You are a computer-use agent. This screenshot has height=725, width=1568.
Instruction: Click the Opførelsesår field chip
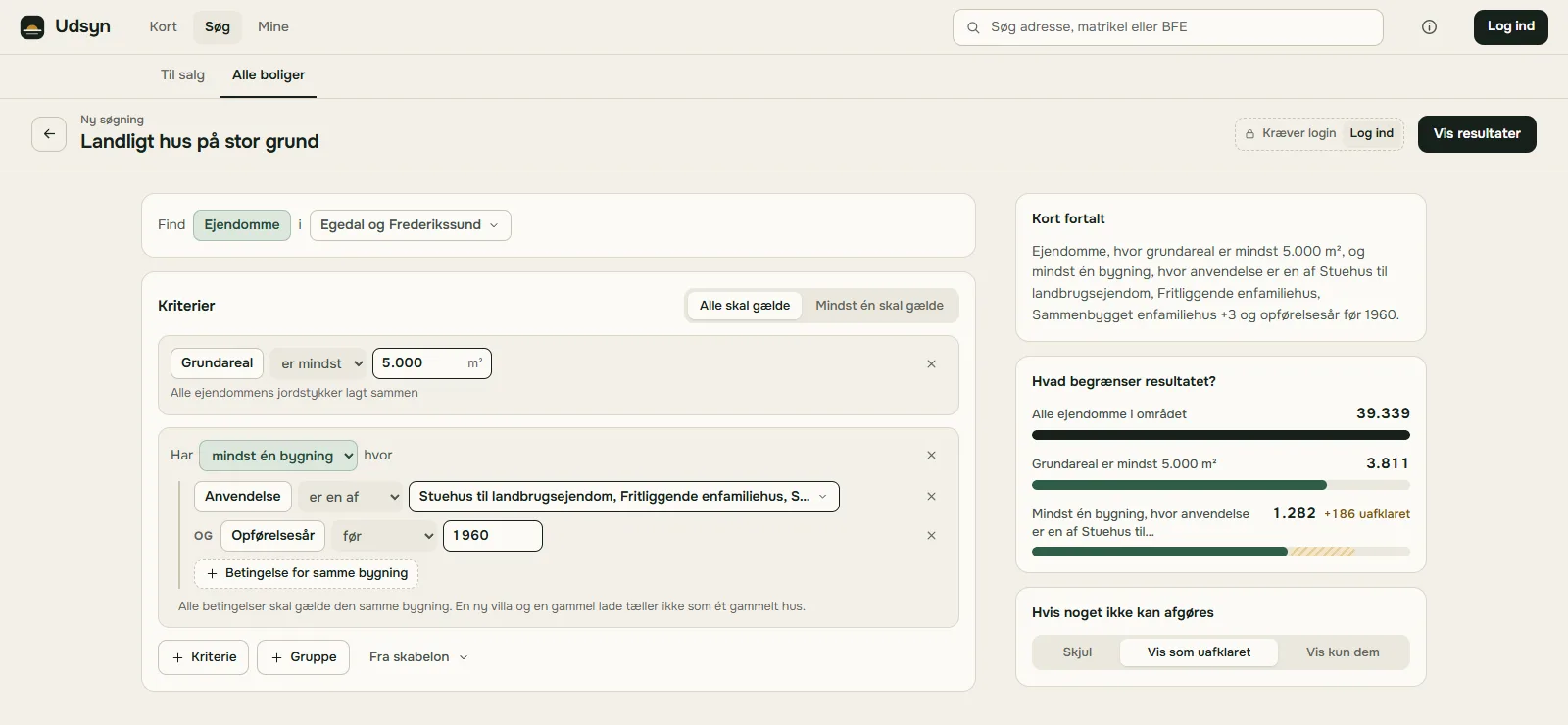(273, 536)
